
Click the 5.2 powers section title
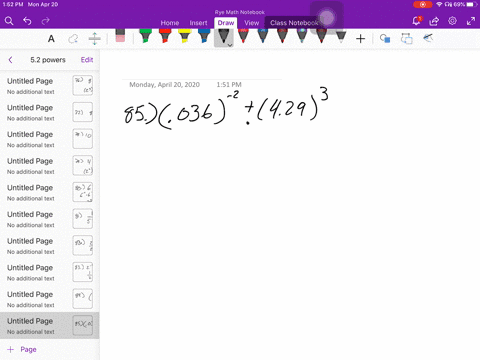(x=48, y=60)
